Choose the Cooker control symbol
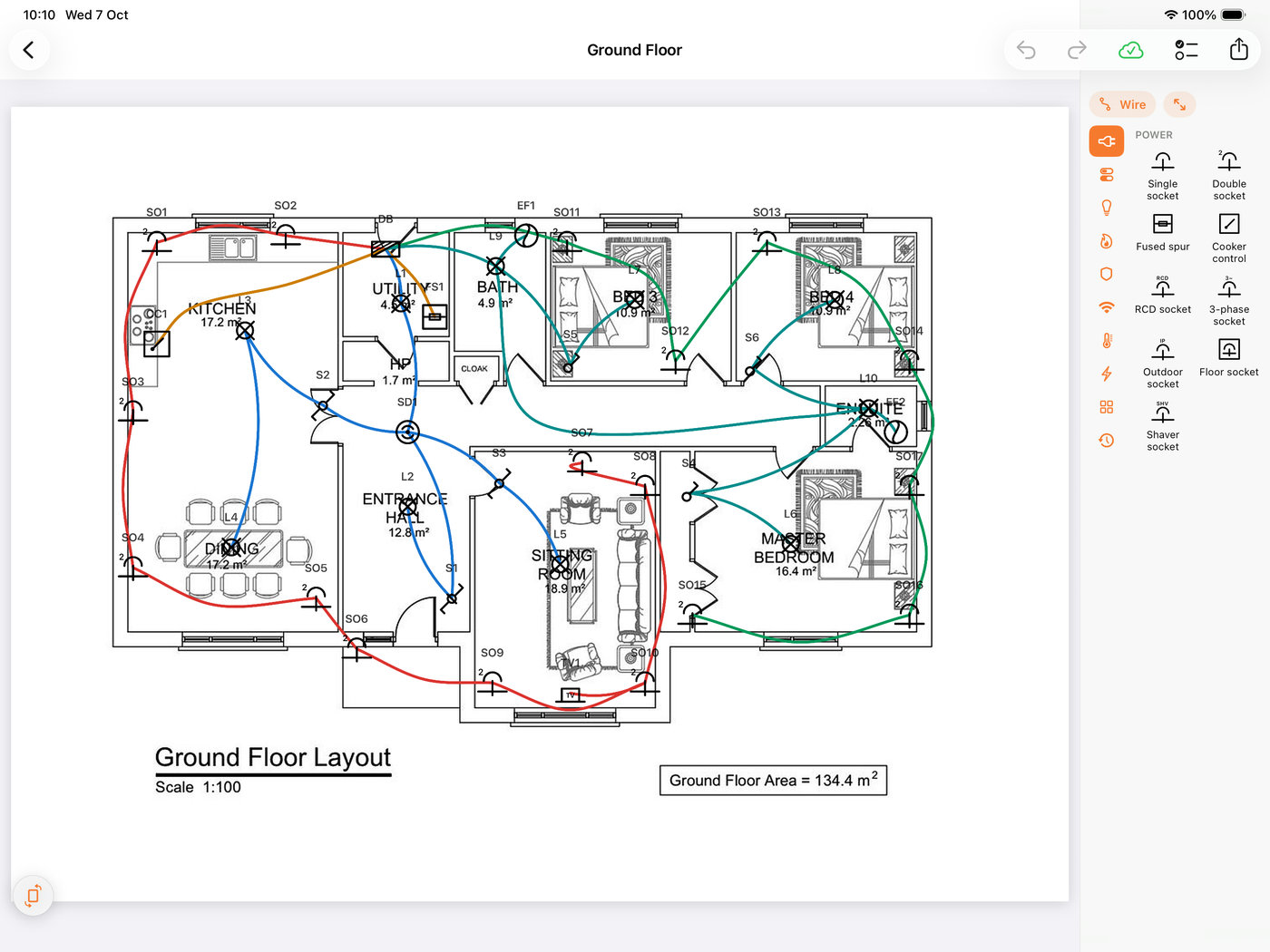 pos(1229,238)
